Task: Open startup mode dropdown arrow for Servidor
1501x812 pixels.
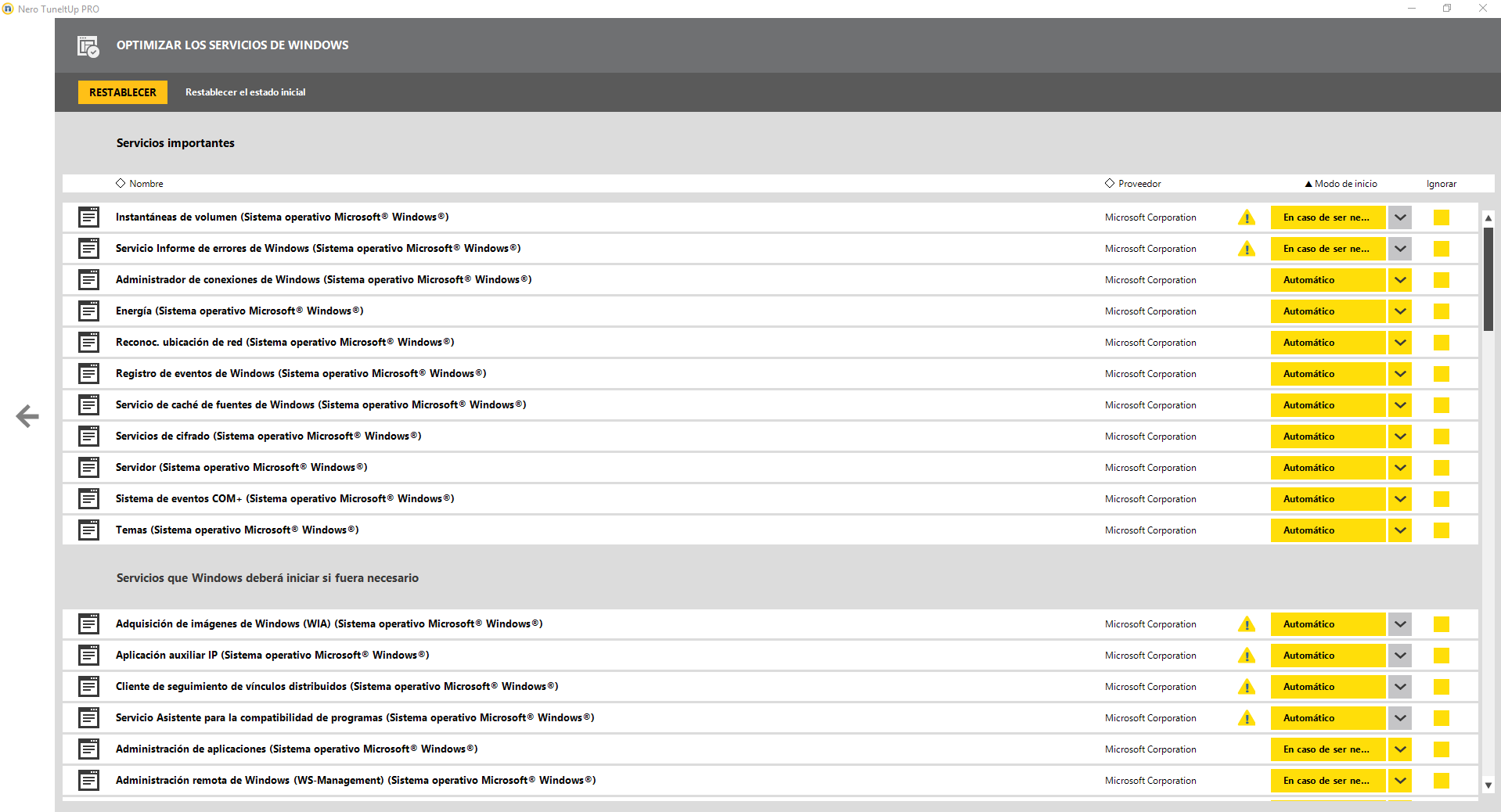Action: 1400,468
